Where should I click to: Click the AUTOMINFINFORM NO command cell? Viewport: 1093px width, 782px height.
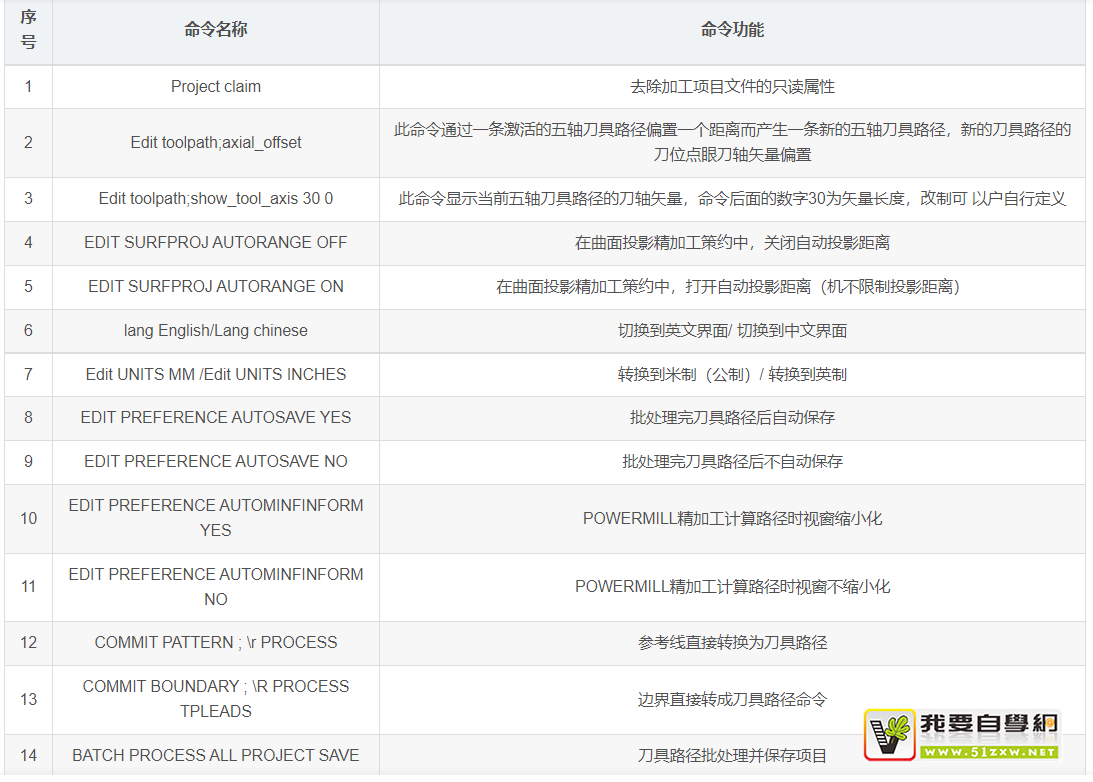click(216, 587)
